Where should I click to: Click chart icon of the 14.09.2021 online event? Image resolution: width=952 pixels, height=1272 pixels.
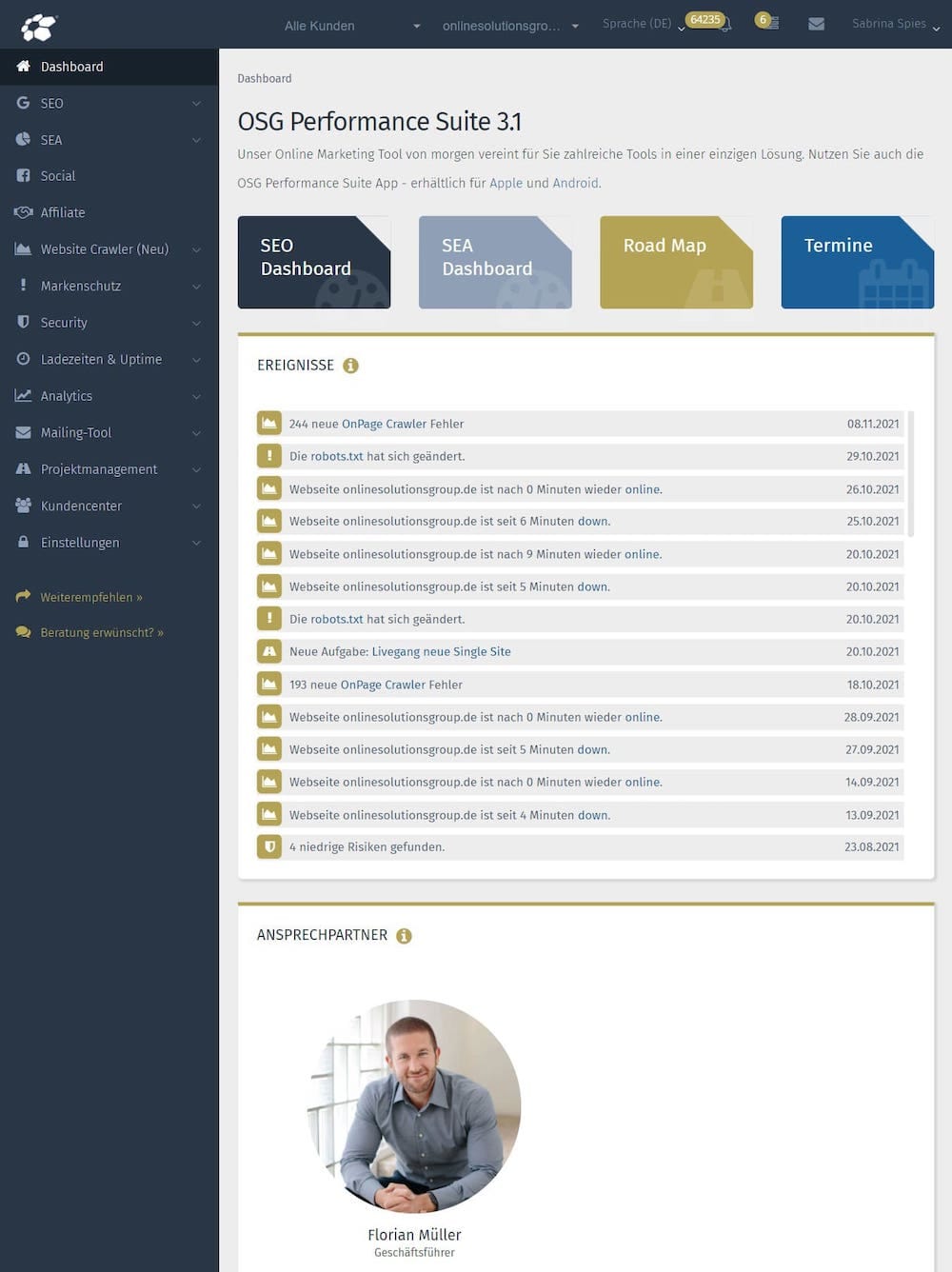point(269,783)
